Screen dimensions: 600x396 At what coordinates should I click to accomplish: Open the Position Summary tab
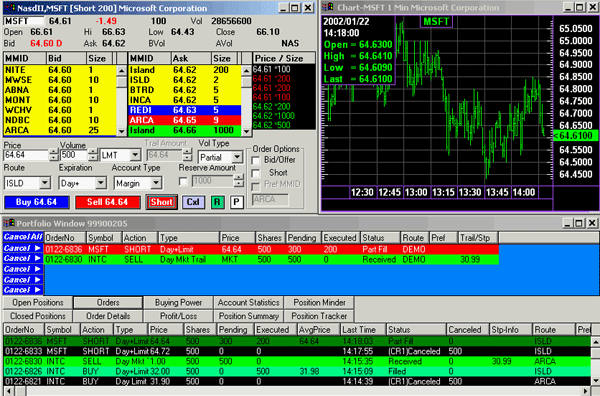(x=248, y=316)
